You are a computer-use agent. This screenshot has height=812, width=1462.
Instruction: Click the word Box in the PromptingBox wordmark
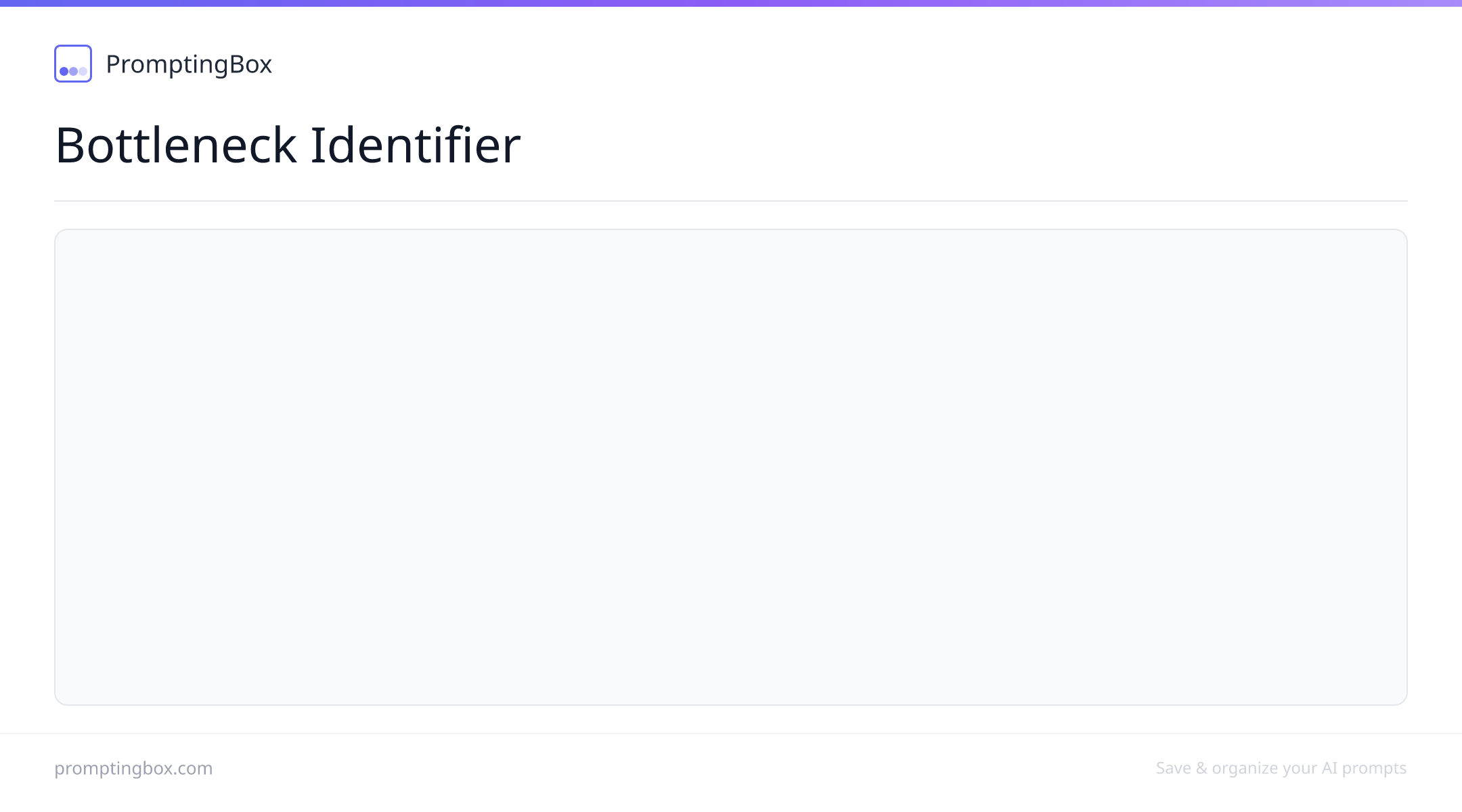(250, 64)
